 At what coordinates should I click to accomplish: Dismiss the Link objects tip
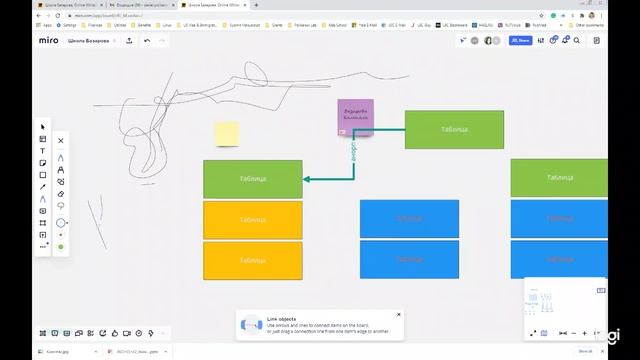coord(399,314)
